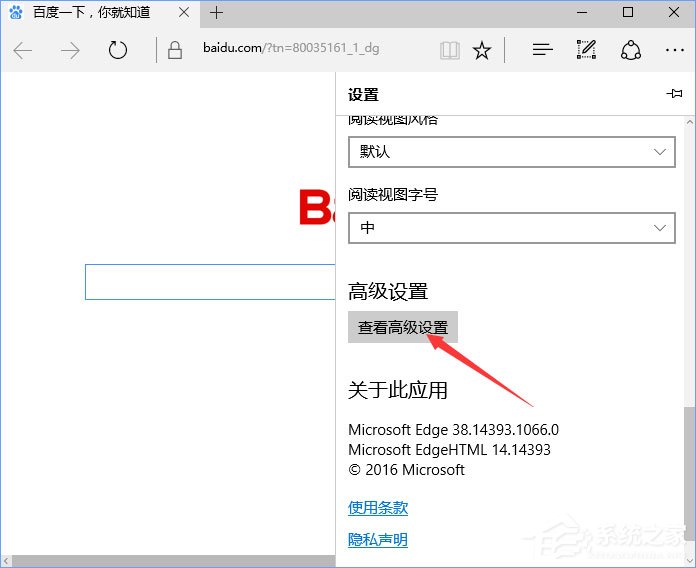Open the 使用条款 link
Screen dimensions: 696x568
point(378,507)
